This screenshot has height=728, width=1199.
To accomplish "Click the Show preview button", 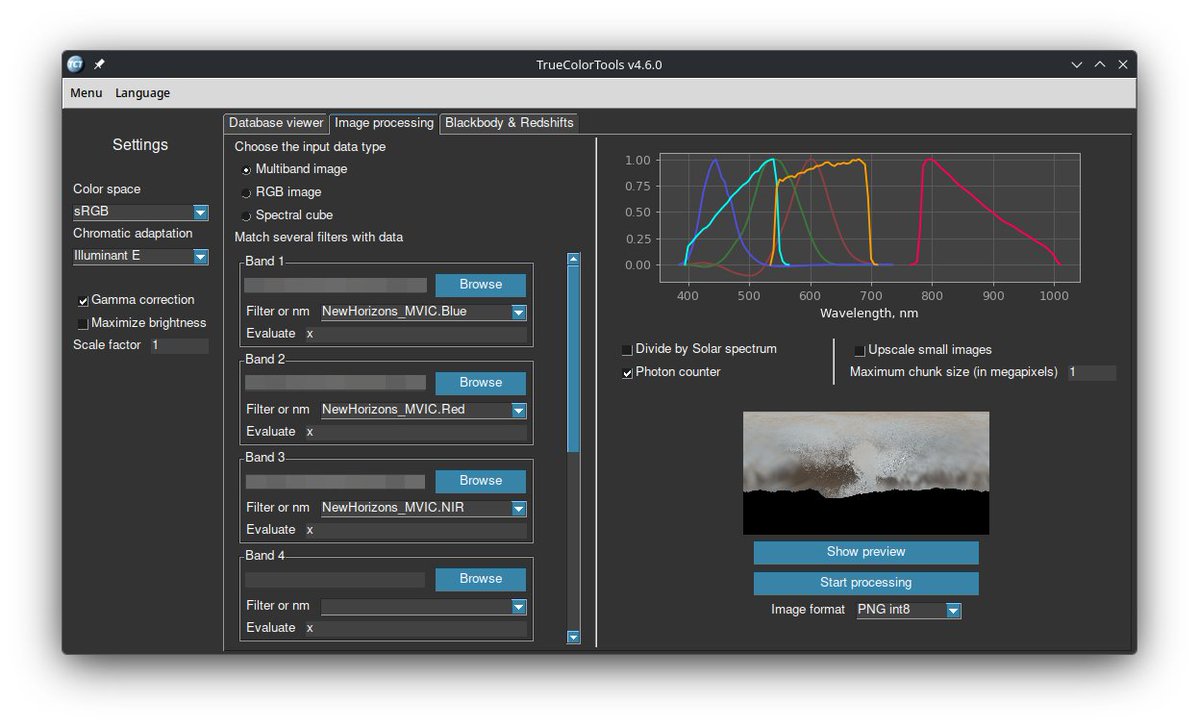I will 866,552.
